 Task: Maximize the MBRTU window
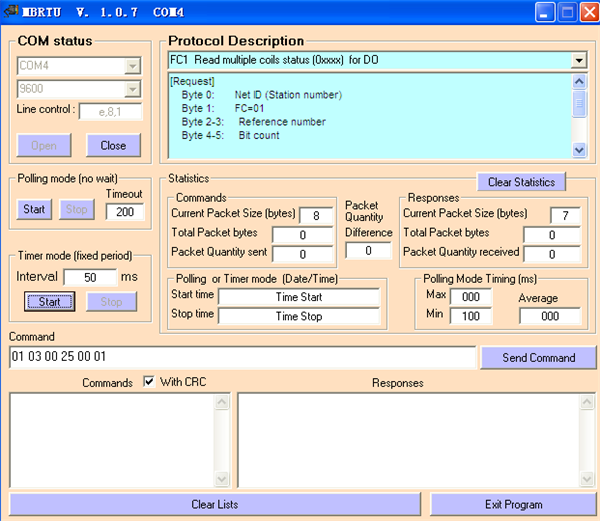(565, 12)
